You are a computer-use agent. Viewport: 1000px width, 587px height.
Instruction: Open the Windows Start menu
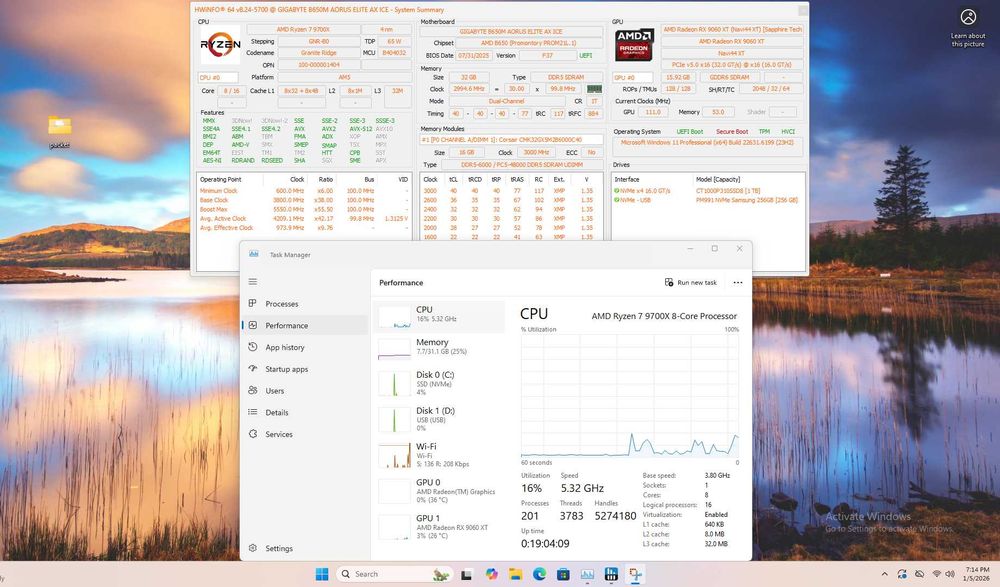pos(322,574)
